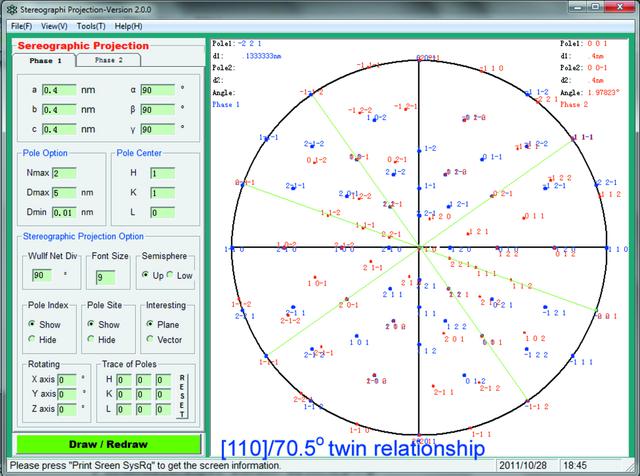This screenshot has width=640, height=476.
Task: Click the blue 1 0-2 pole point
Action: [374, 120]
